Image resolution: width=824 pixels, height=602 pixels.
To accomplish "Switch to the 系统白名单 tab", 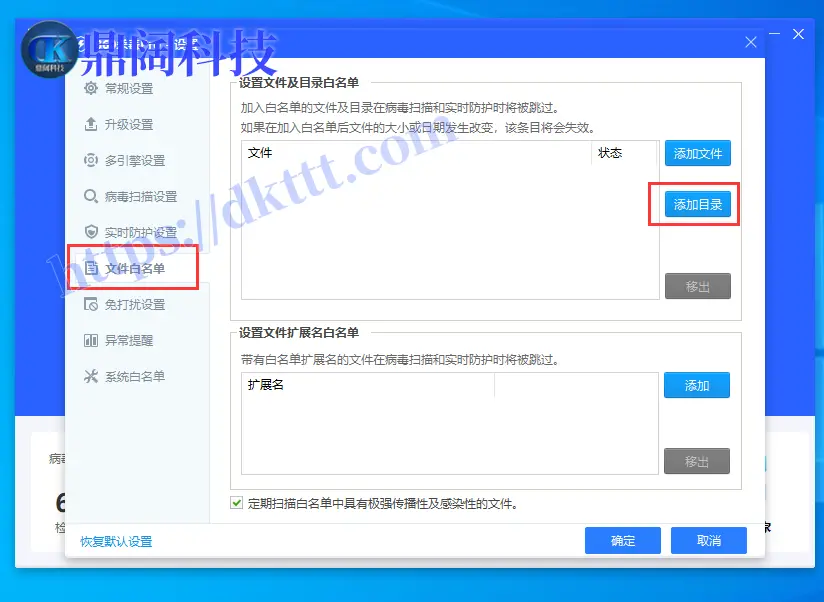I will pos(135,376).
